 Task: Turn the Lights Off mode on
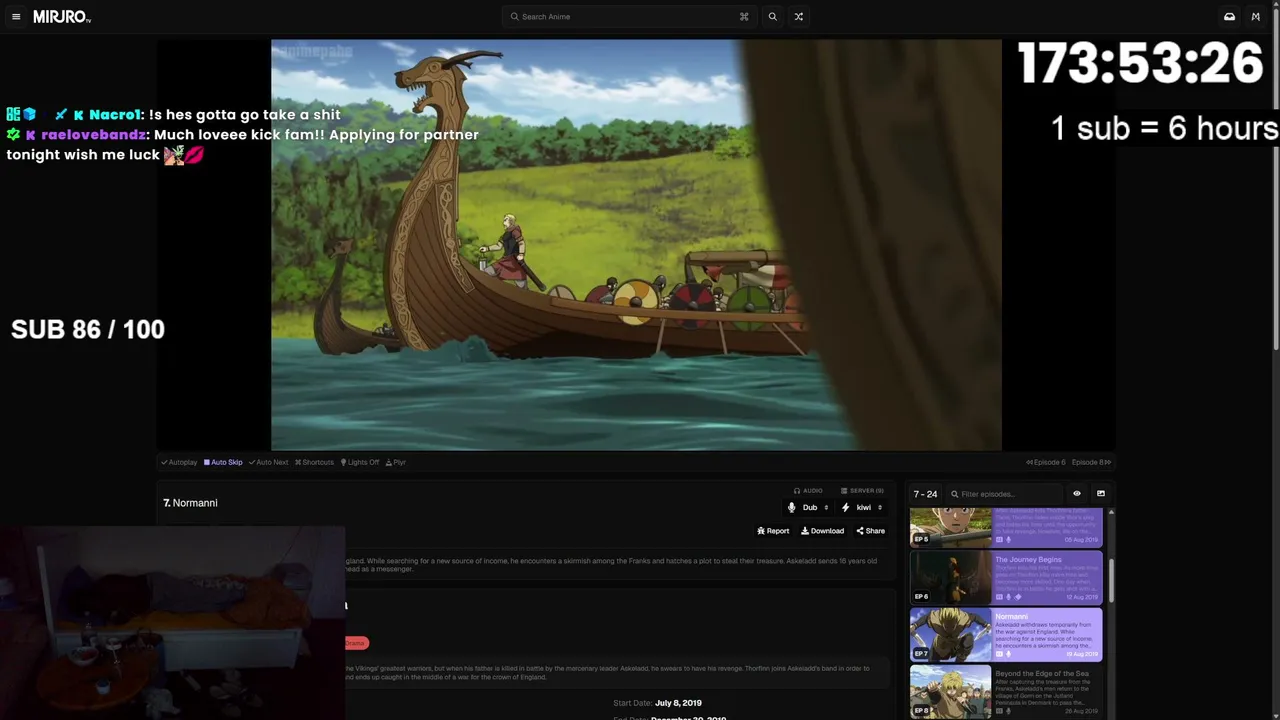[360, 462]
